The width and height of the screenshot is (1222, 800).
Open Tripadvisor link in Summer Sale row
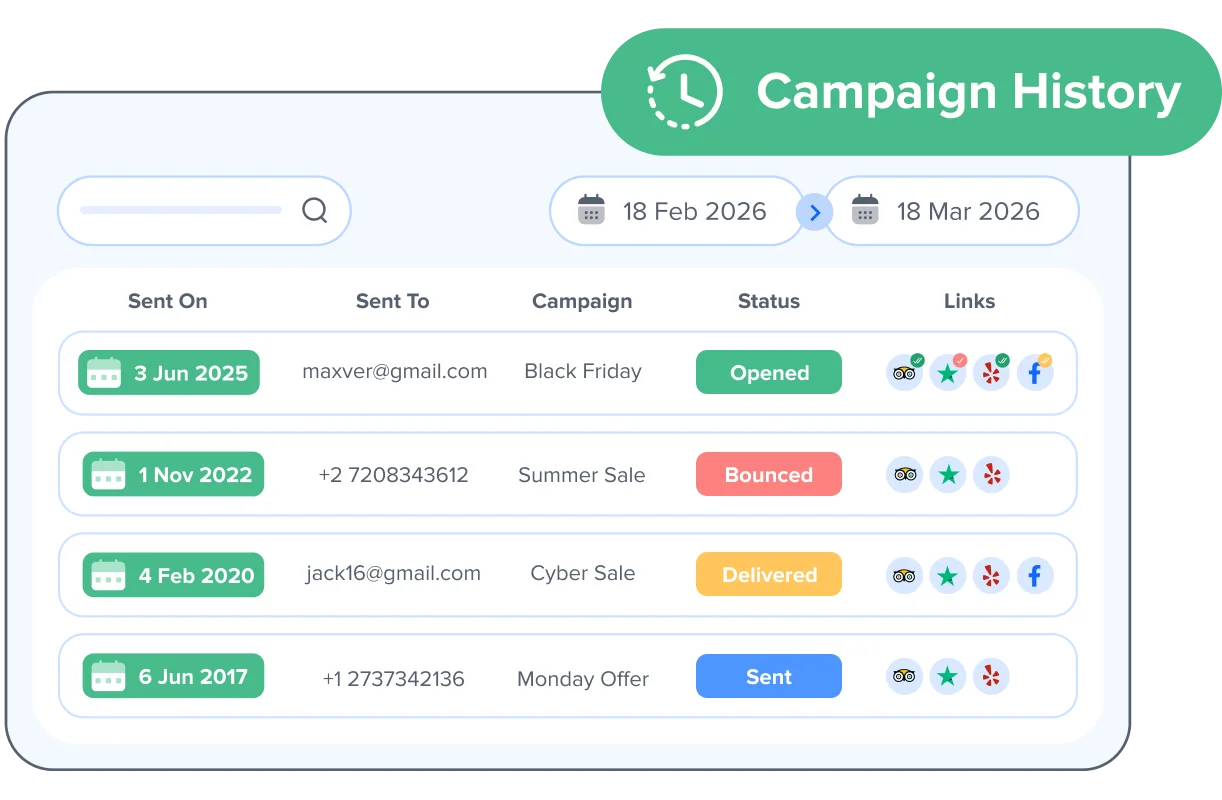[x=905, y=474]
